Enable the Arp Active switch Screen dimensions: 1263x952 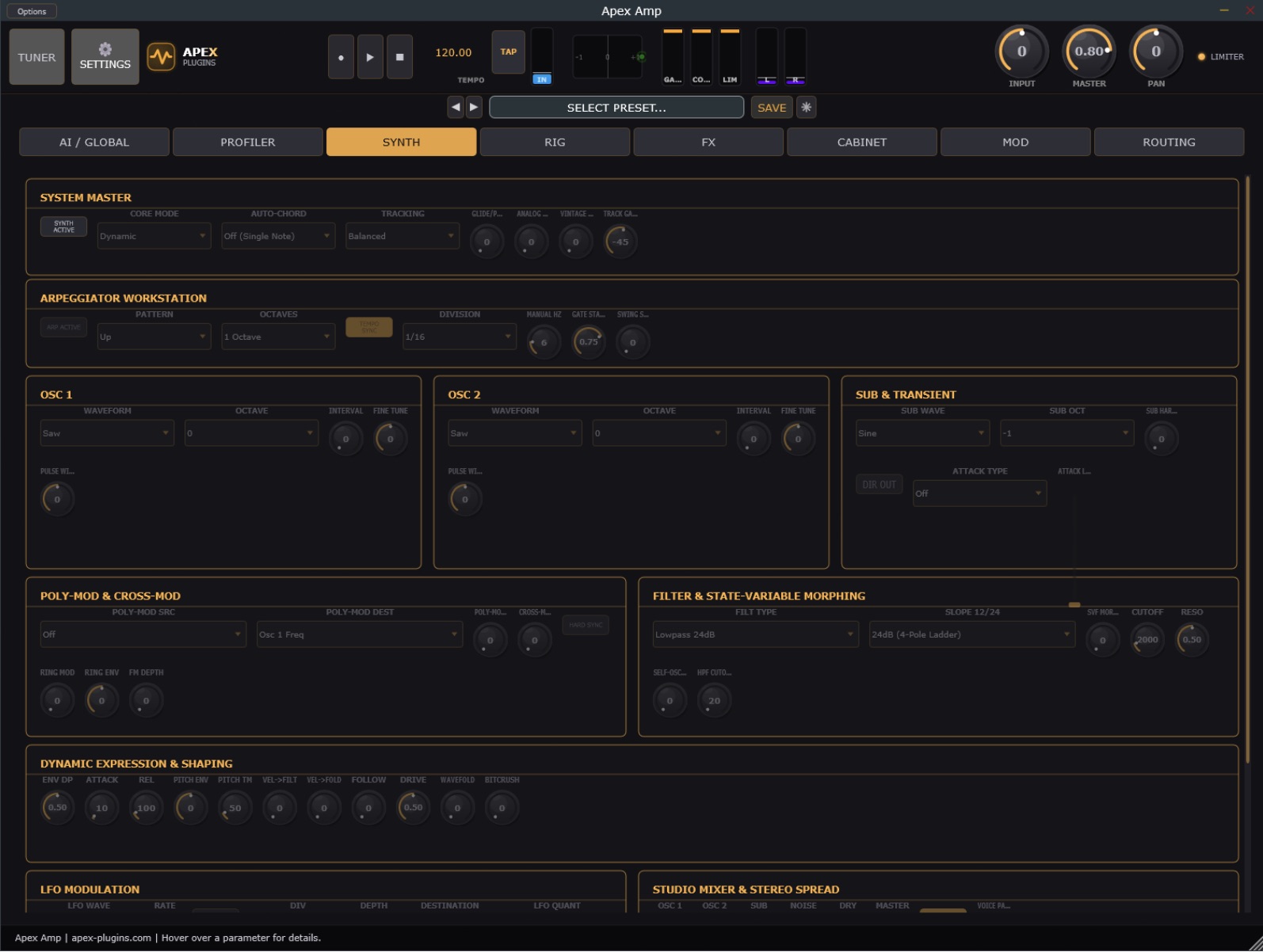(63, 327)
